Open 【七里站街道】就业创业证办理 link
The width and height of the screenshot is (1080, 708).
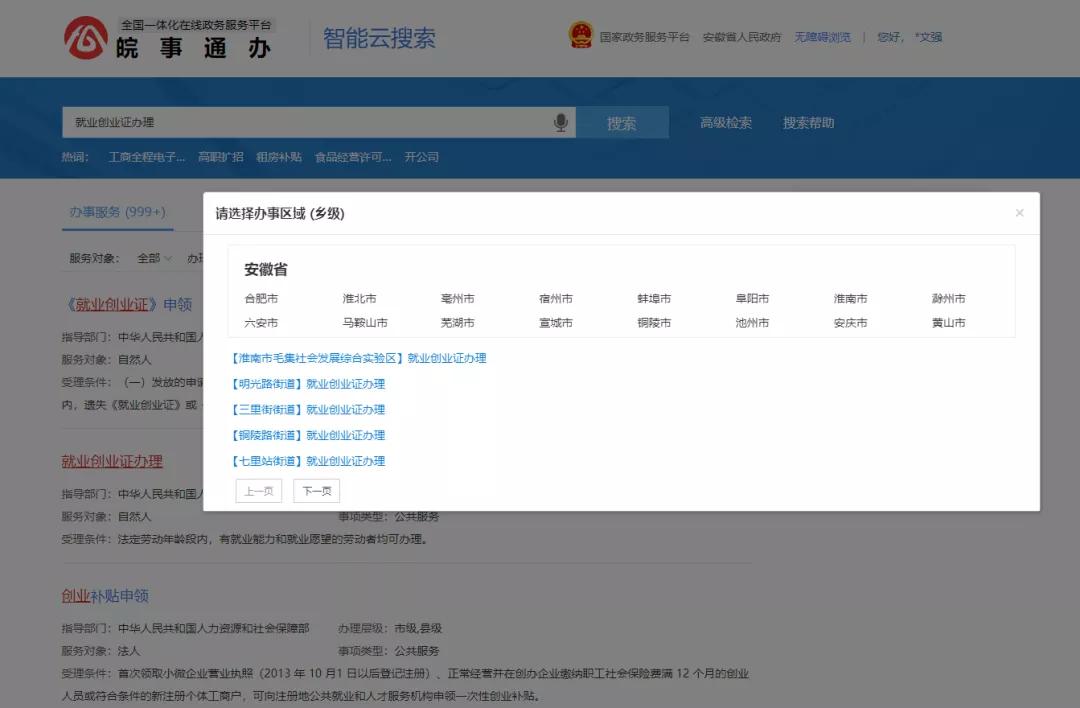click(x=310, y=460)
